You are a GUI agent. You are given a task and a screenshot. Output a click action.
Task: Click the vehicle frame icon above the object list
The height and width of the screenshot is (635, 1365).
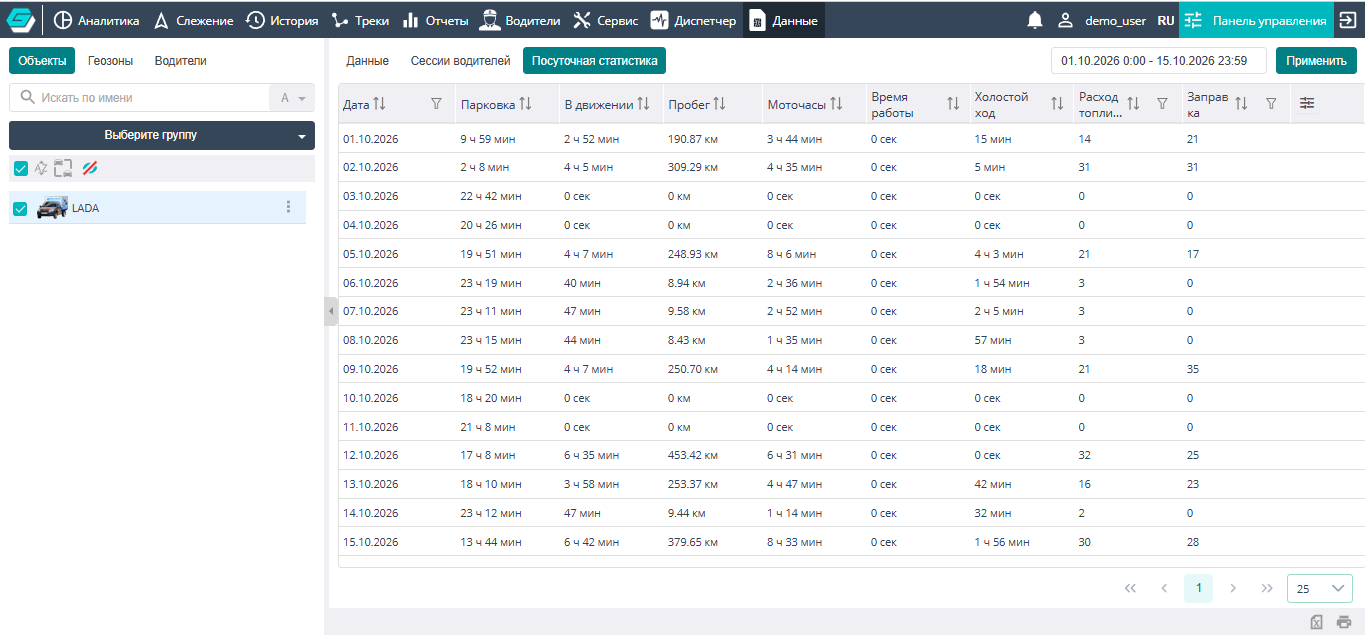pyautogui.click(x=64, y=168)
